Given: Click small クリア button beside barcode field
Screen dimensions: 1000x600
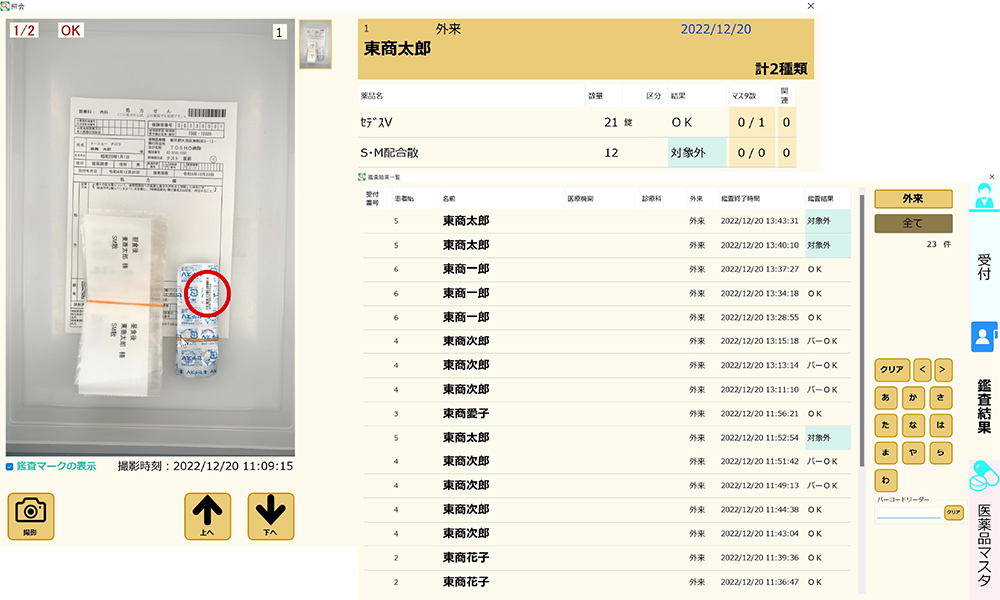Looking at the screenshot, I should tap(953, 512).
